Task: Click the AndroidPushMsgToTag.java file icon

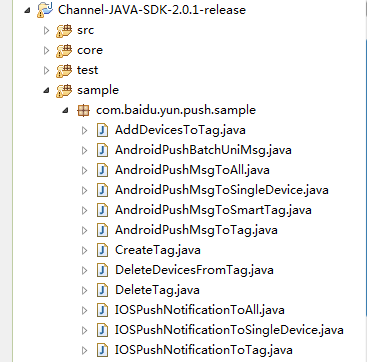Action: point(102,230)
